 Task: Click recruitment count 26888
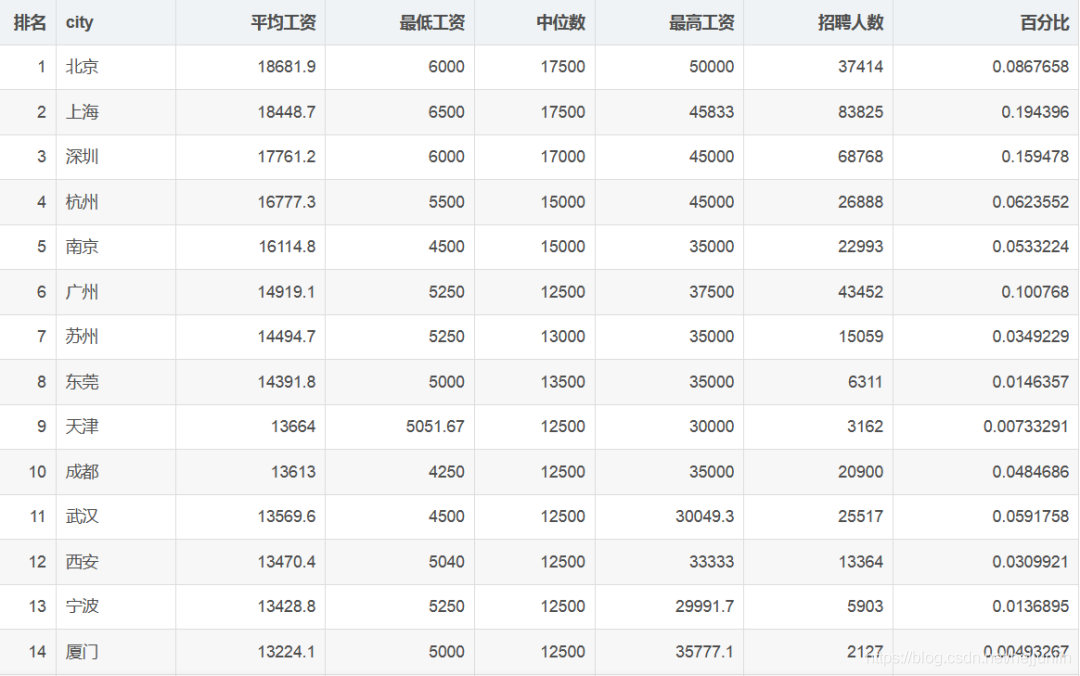[x=860, y=202]
